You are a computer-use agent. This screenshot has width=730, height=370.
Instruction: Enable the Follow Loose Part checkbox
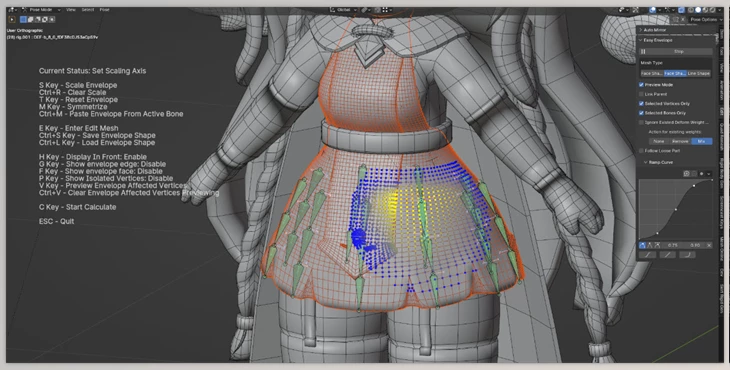[x=641, y=151]
